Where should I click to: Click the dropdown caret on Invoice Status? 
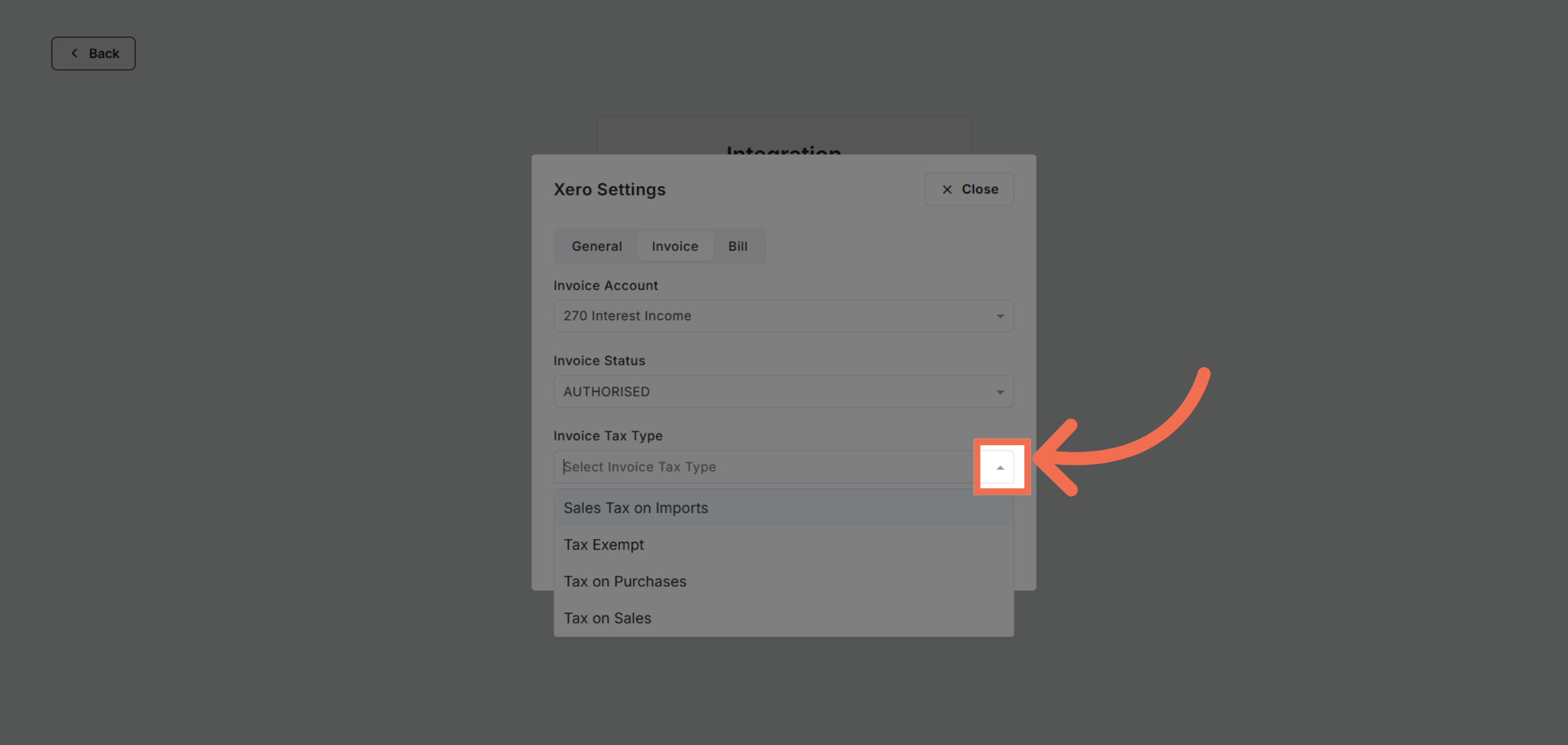1000,391
